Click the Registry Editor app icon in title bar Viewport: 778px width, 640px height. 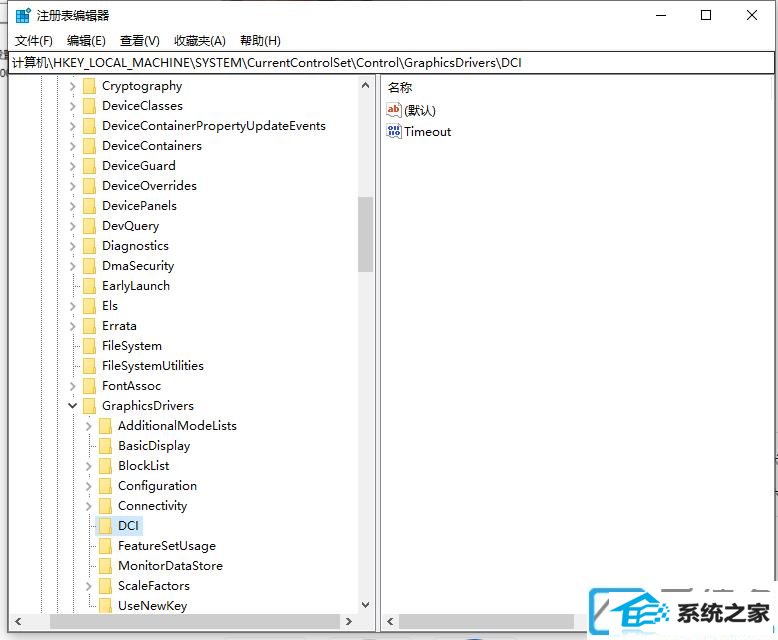point(23,15)
